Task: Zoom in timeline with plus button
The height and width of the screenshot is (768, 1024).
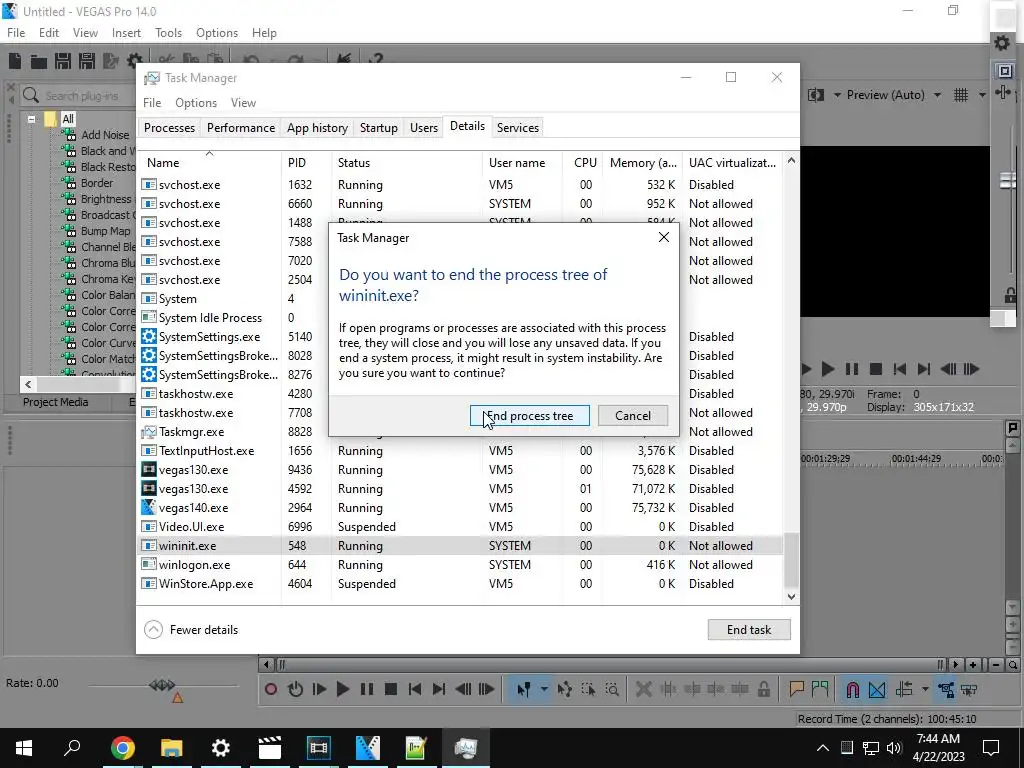Action: (972, 665)
